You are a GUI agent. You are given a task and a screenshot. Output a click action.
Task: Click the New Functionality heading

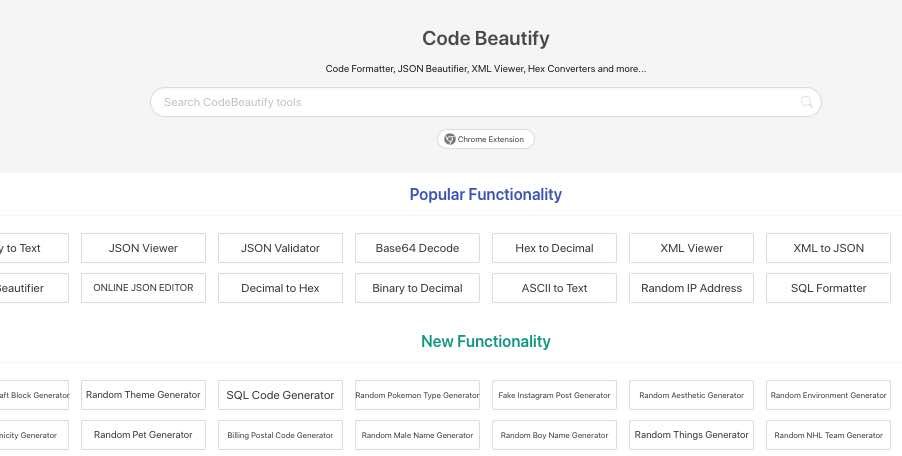click(486, 341)
